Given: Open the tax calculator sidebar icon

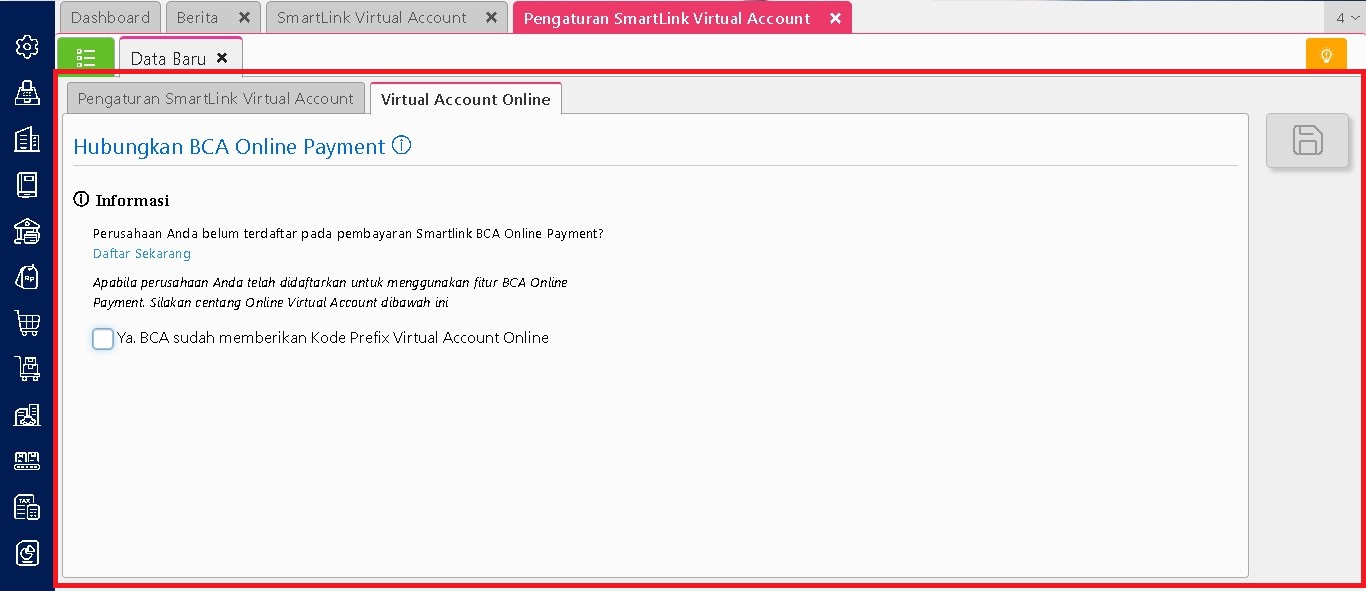Looking at the screenshot, I should [27, 507].
